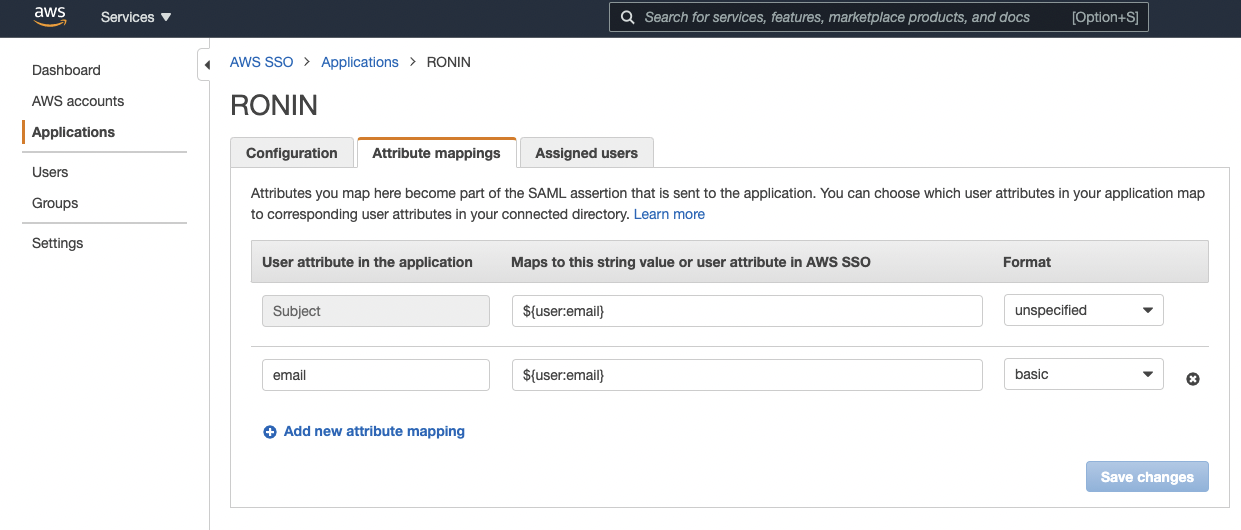The image size is (1241, 530).
Task: Click Add new attribute mapping link
Action: [374, 431]
